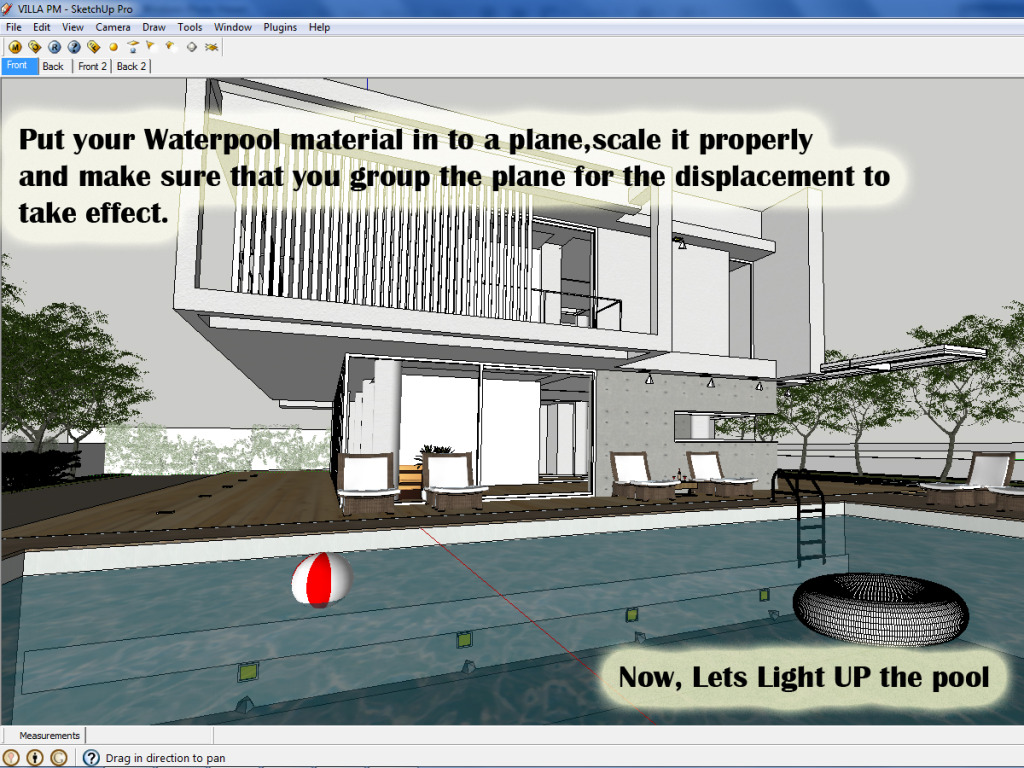Open the Plugins menu
1024x768 pixels.
[x=280, y=27]
